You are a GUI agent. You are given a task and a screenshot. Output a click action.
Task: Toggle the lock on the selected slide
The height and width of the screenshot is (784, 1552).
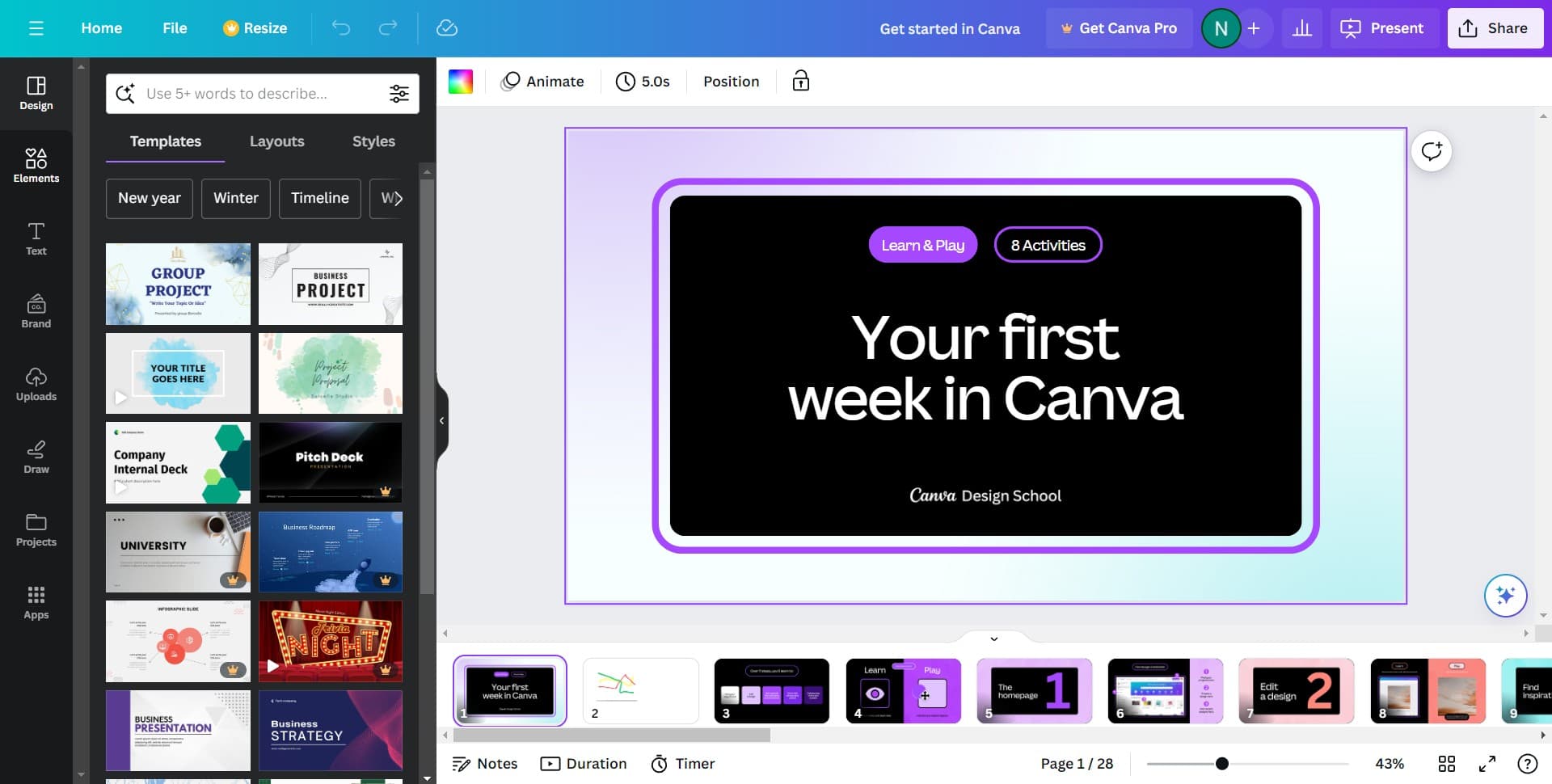point(800,81)
